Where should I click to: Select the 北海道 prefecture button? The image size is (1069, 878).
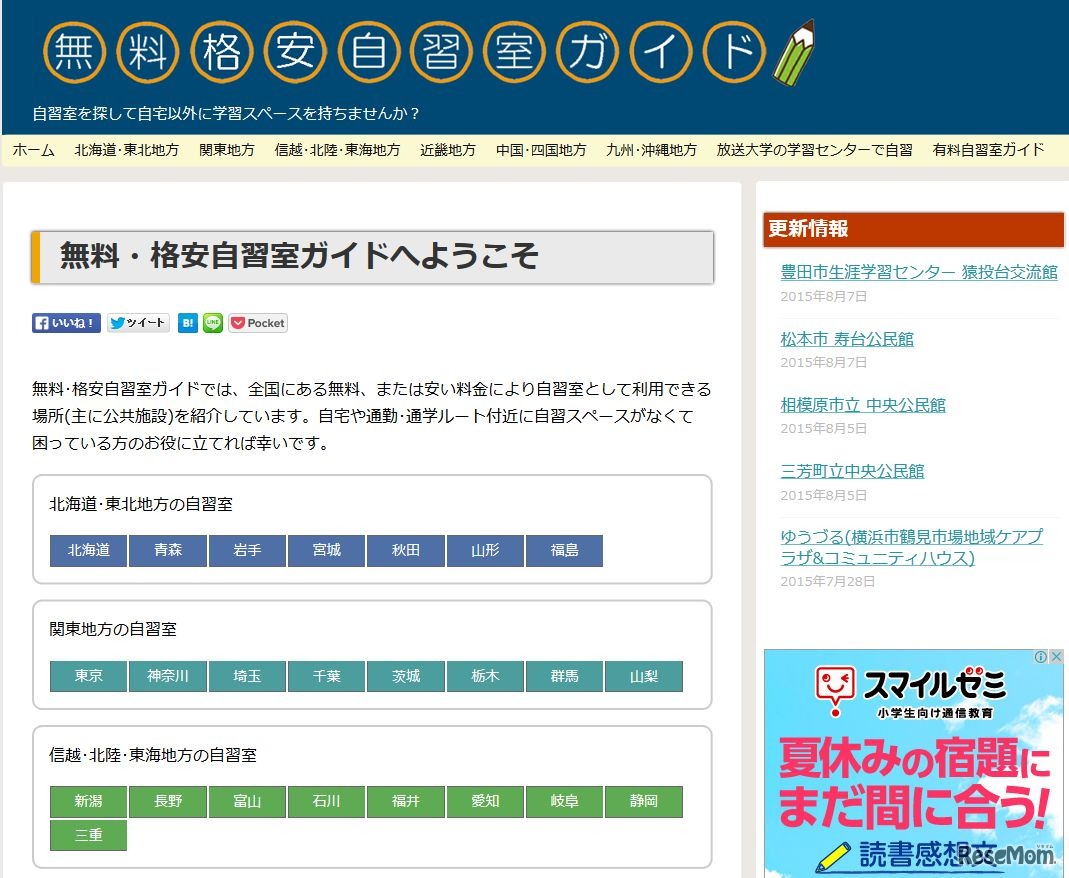coord(88,551)
